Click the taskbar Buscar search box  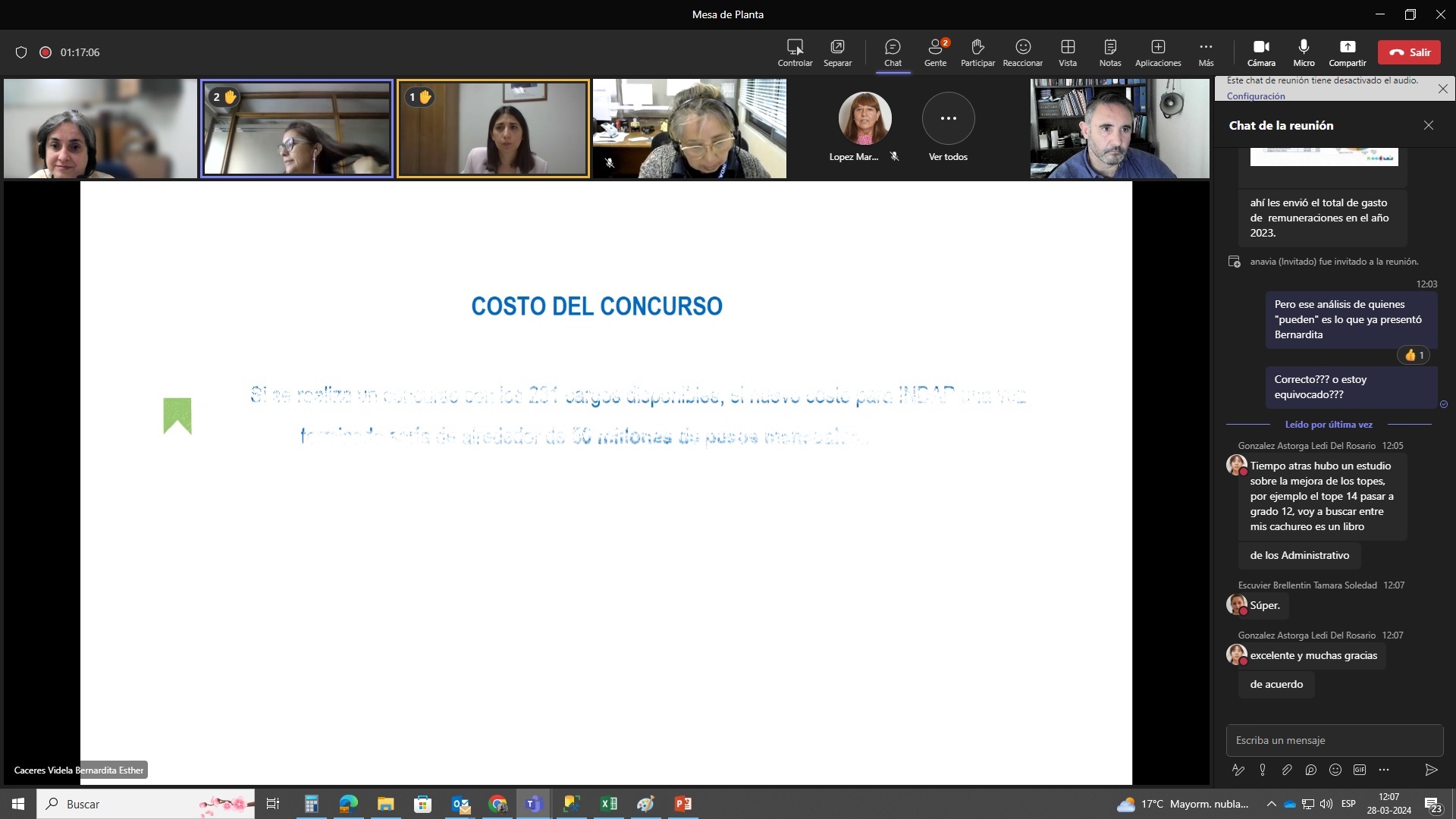[146, 804]
